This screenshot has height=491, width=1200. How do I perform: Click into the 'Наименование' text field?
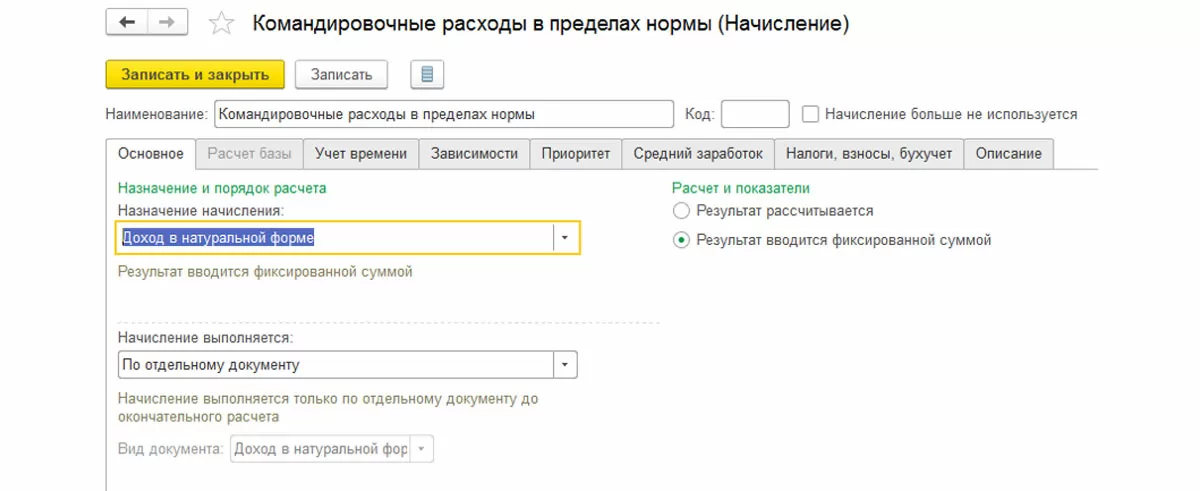(x=444, y=114)
